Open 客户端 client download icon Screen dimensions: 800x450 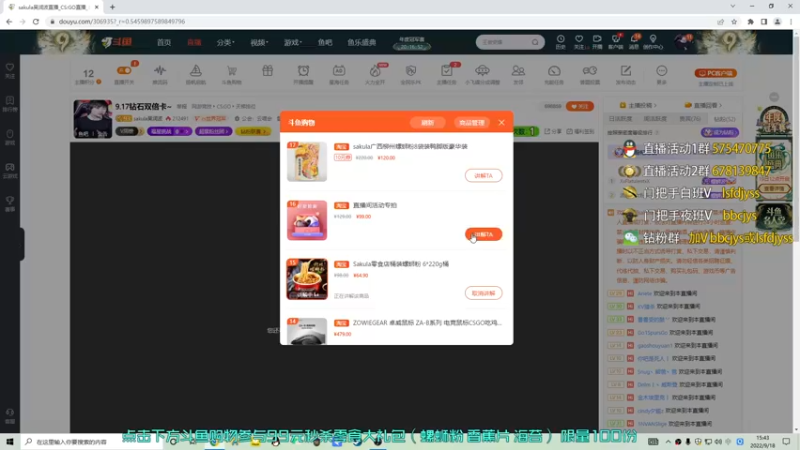616,42
